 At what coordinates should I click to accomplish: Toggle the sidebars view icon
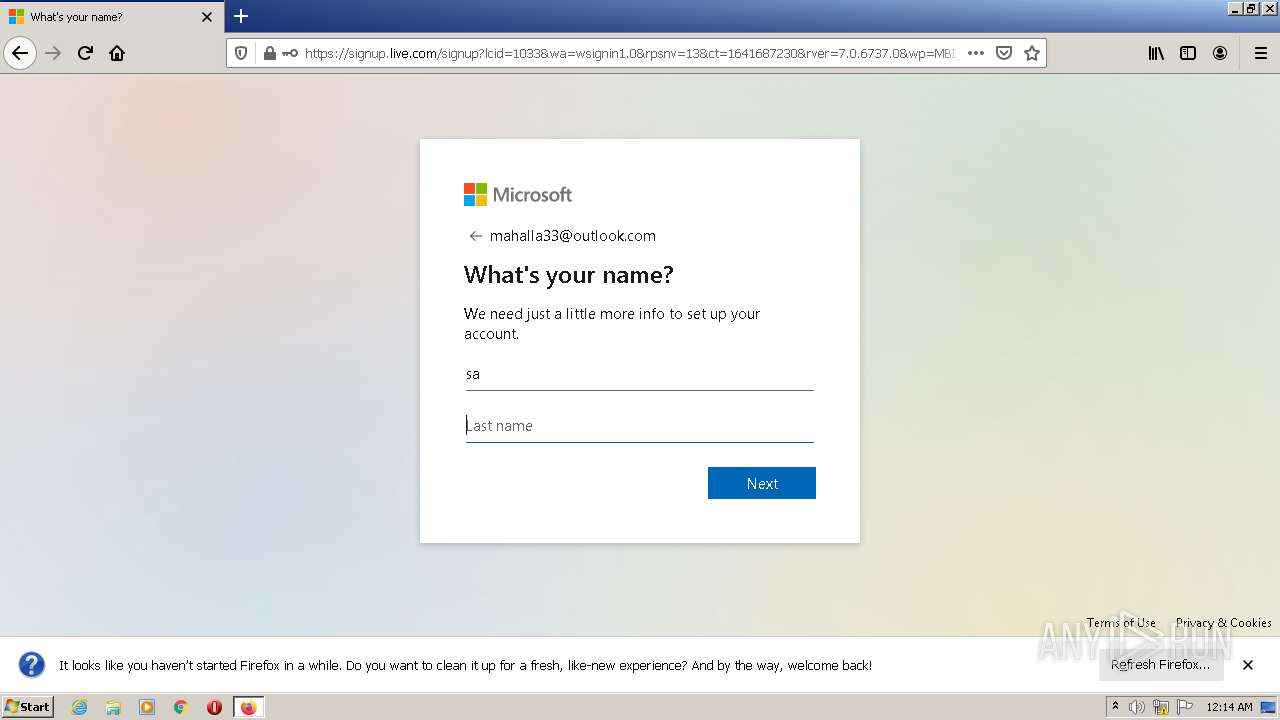[1188, 53]
